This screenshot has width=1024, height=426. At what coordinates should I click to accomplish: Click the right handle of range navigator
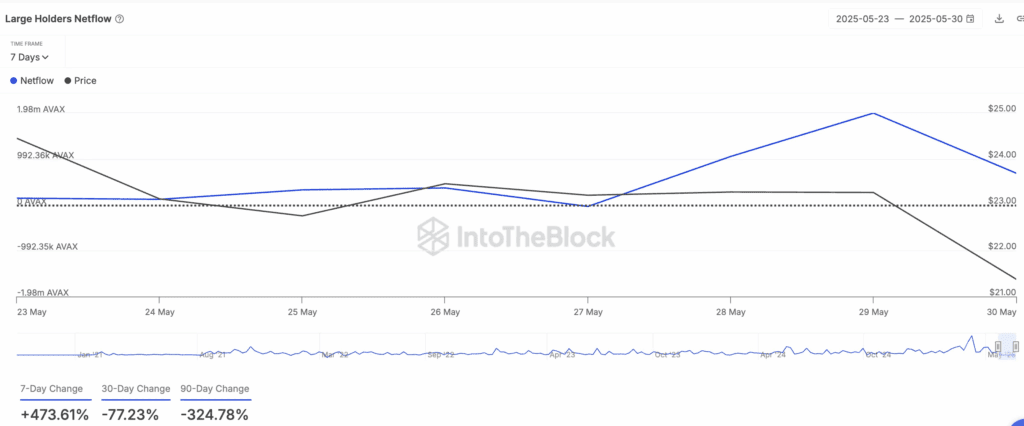[x=1015, y=346]
